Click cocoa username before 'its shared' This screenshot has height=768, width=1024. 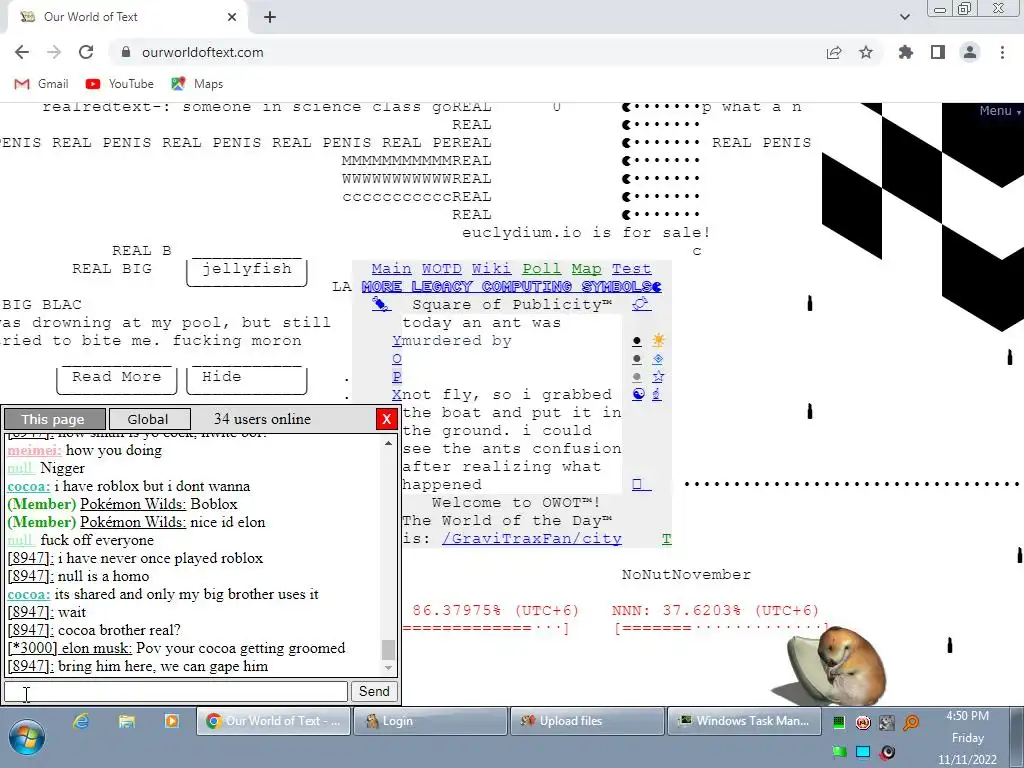pos(29,594)
